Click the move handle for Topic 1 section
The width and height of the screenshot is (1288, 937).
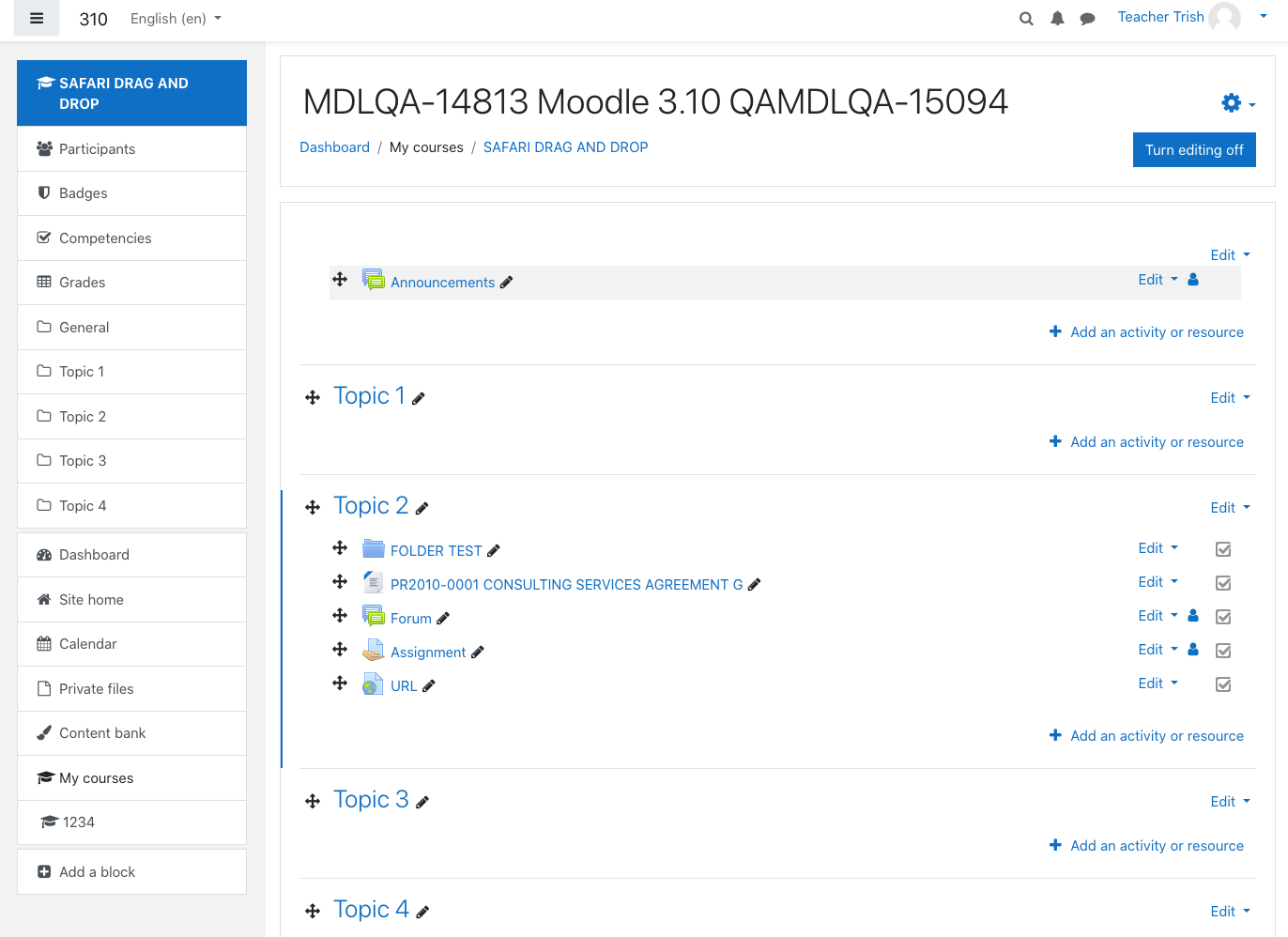(x=313, y=398)
